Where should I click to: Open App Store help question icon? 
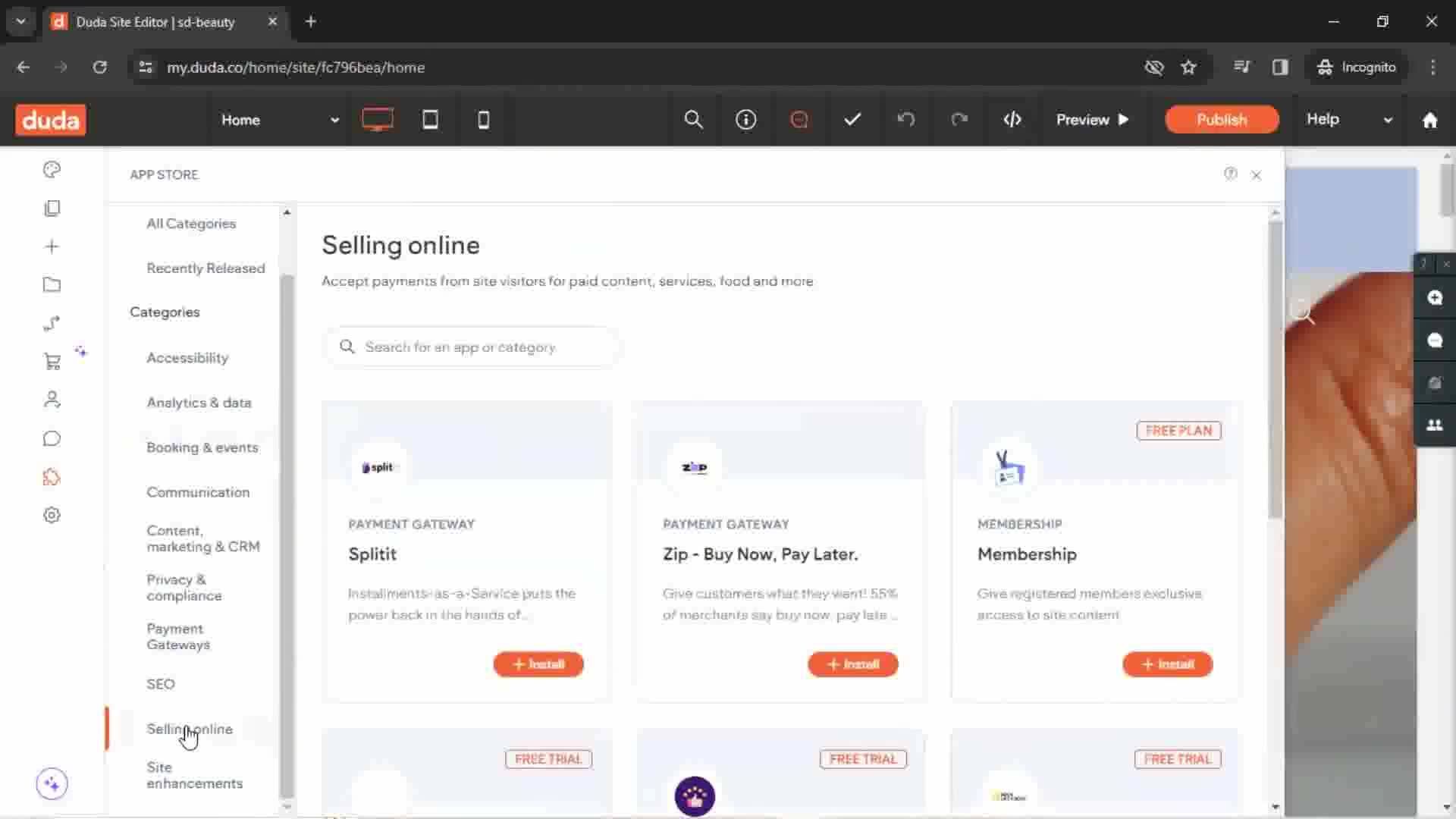click(1230, 174)
